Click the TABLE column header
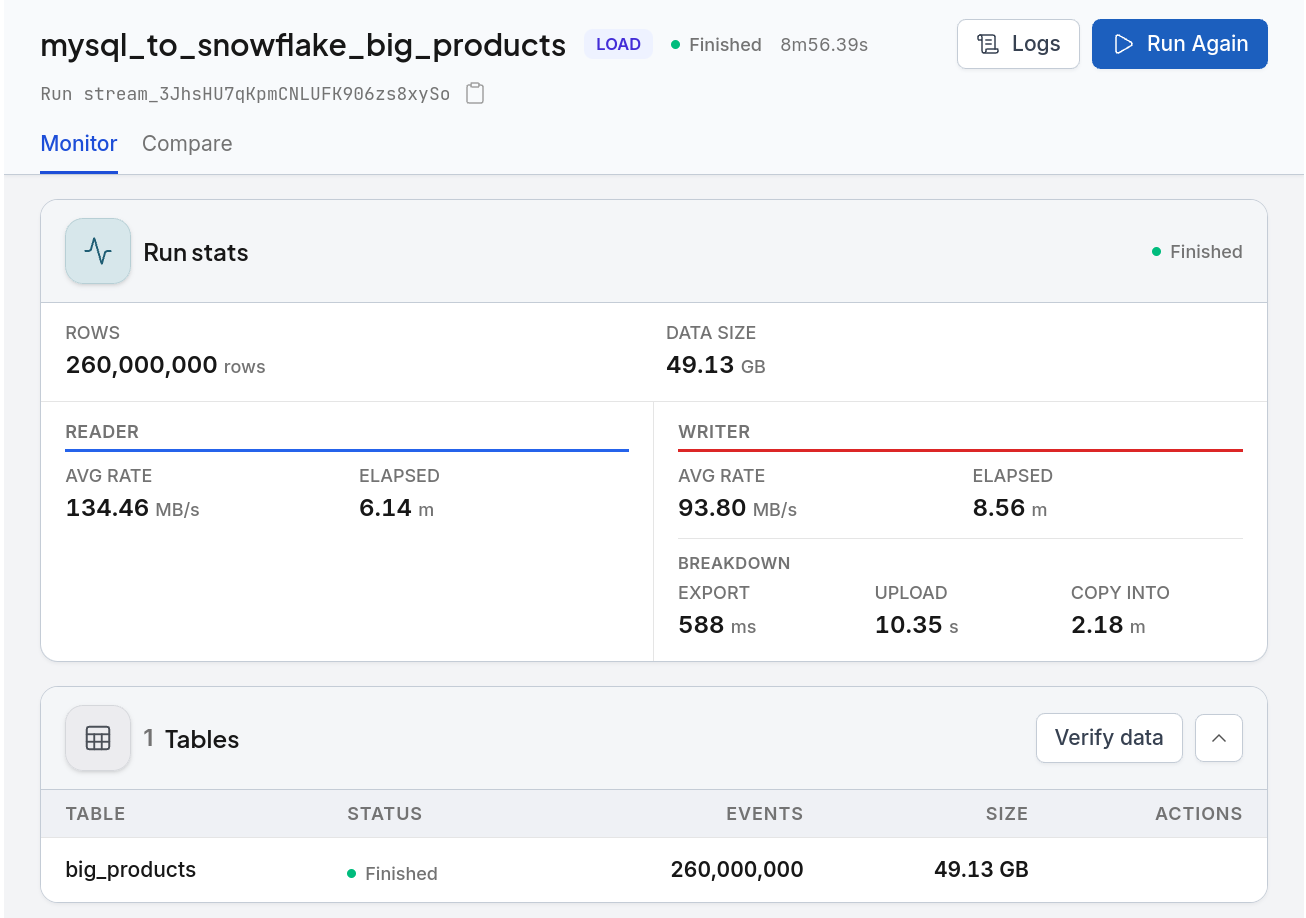This screenshot has height=918, width=1306. click(x=95, y=813)
